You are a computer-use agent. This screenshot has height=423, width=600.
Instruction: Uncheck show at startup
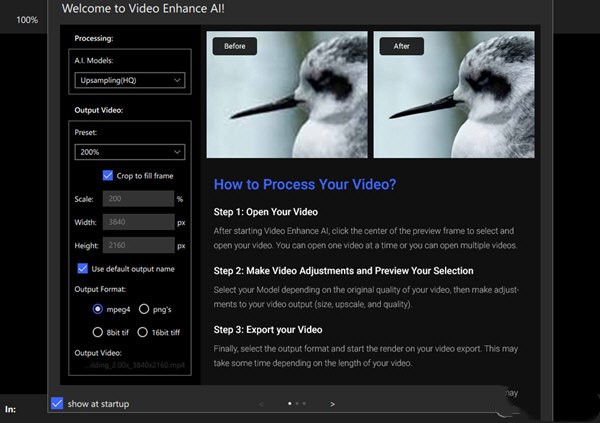(x=57, y=403)
